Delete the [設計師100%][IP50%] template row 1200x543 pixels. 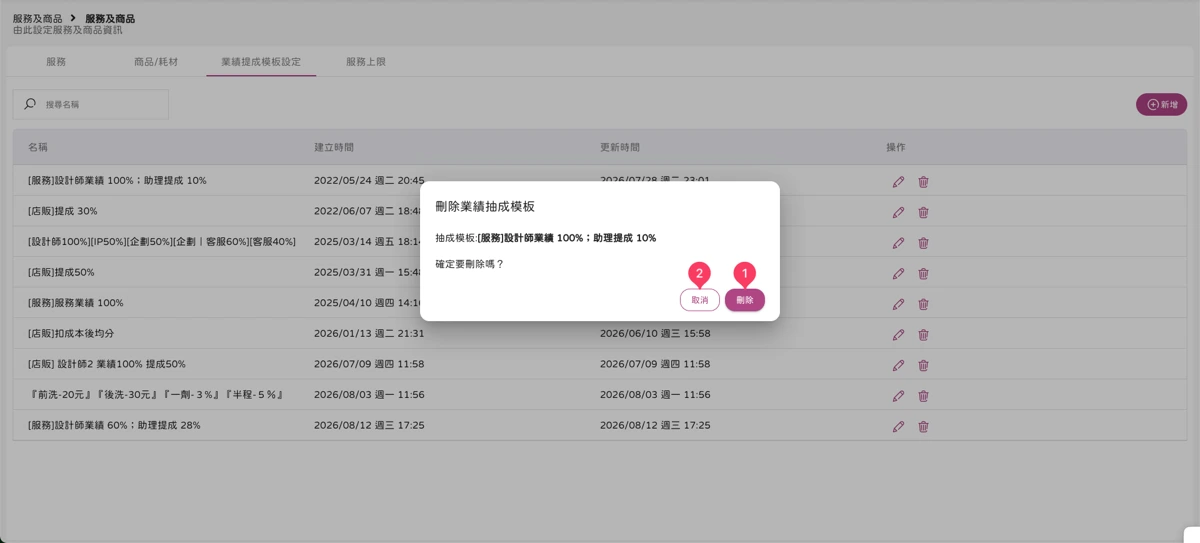tap(923, 243)
